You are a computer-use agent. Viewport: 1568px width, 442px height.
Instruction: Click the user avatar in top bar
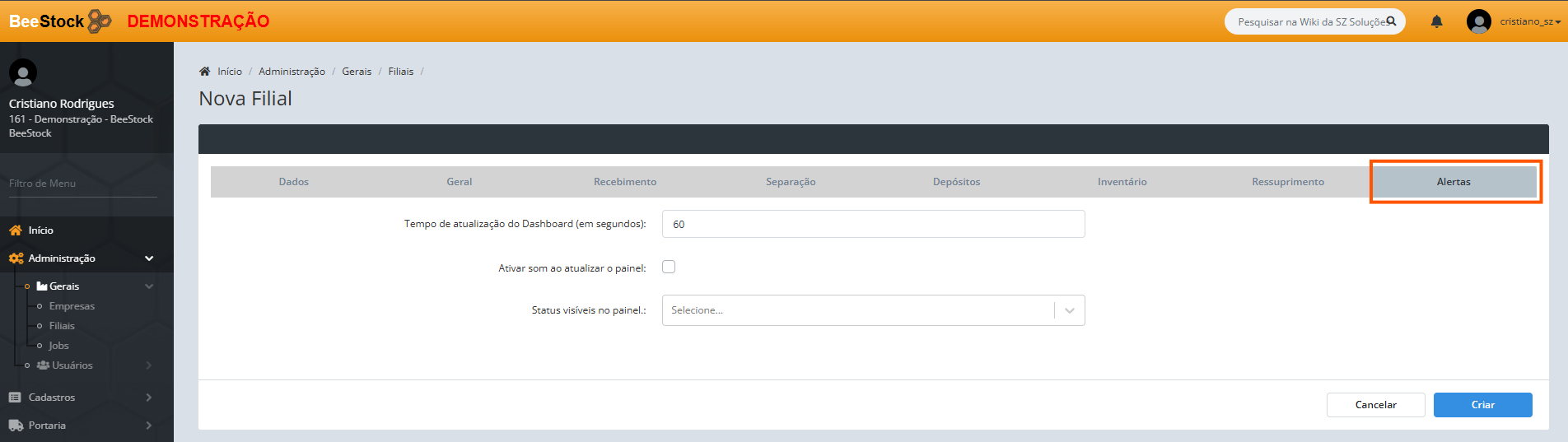coord(1478,21)
